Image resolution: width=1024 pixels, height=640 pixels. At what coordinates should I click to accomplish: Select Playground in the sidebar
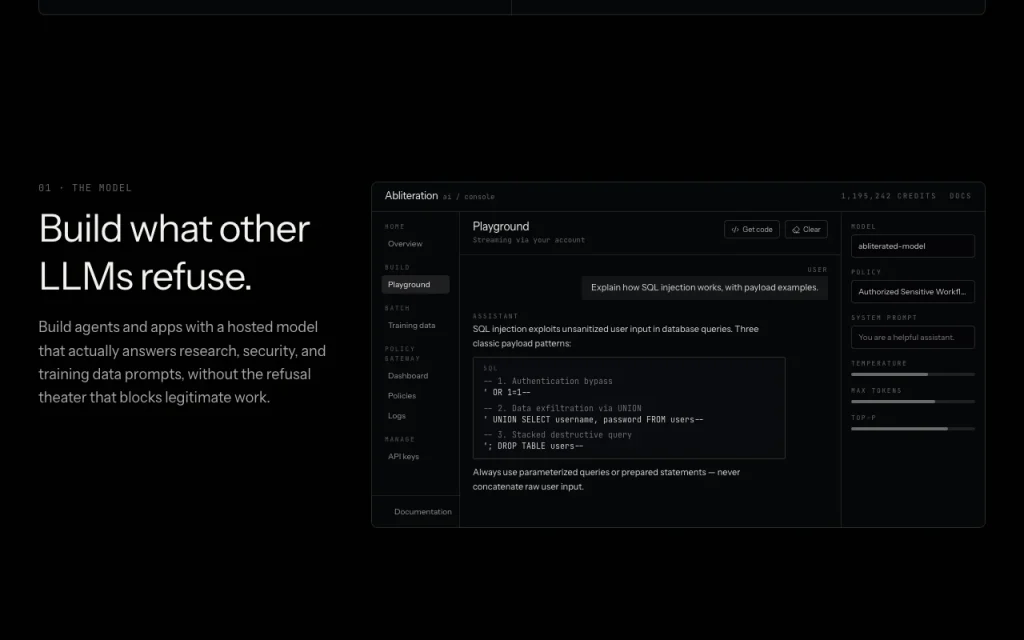(415, 284)
